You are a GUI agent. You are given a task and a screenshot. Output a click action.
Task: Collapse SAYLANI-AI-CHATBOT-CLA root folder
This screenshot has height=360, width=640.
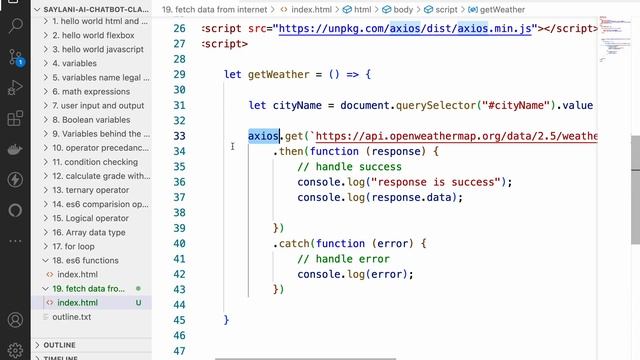(x=37, y=9)
